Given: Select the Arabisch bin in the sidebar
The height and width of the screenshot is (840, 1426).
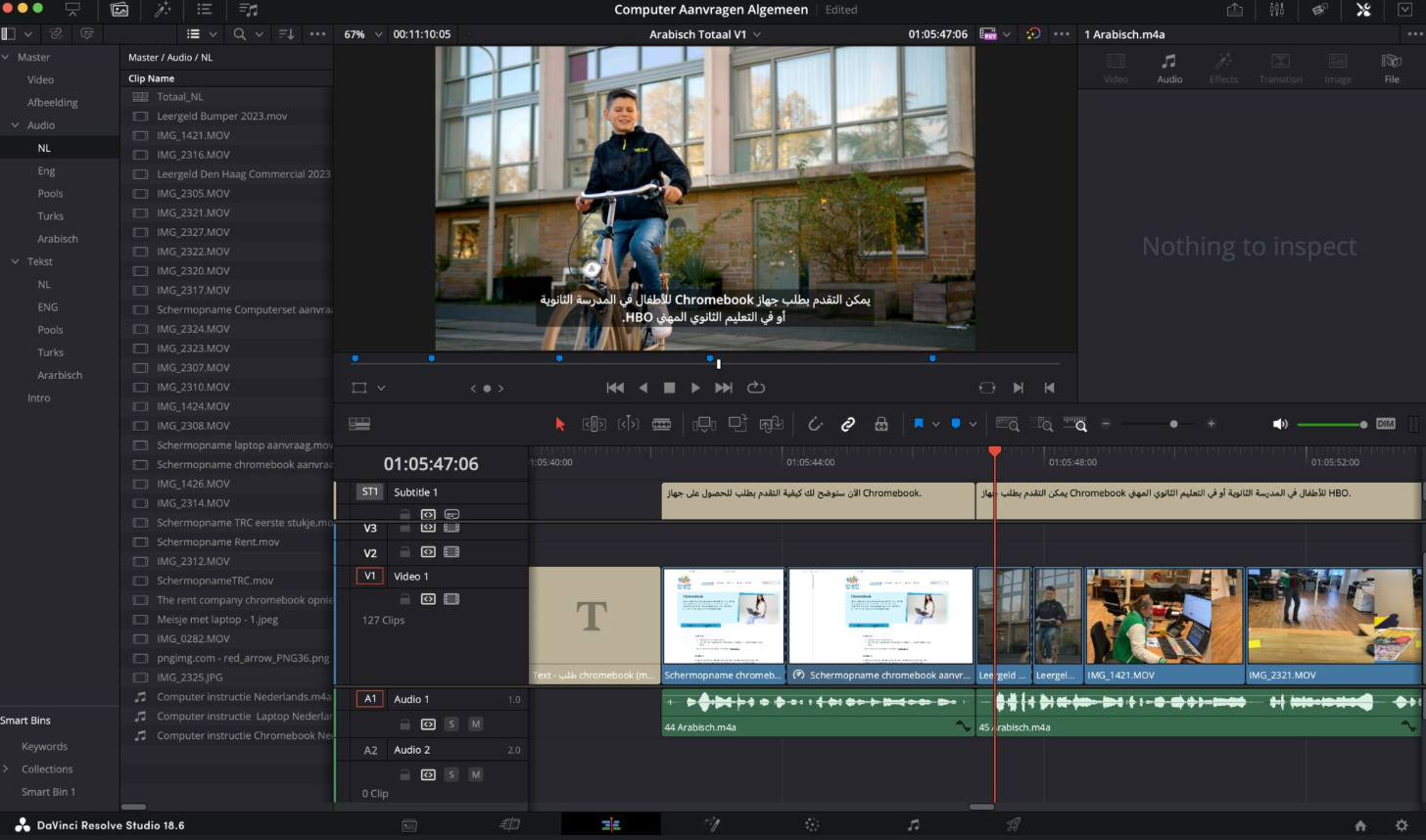Looking at the screenshot, I should click(x=58, y=239).
